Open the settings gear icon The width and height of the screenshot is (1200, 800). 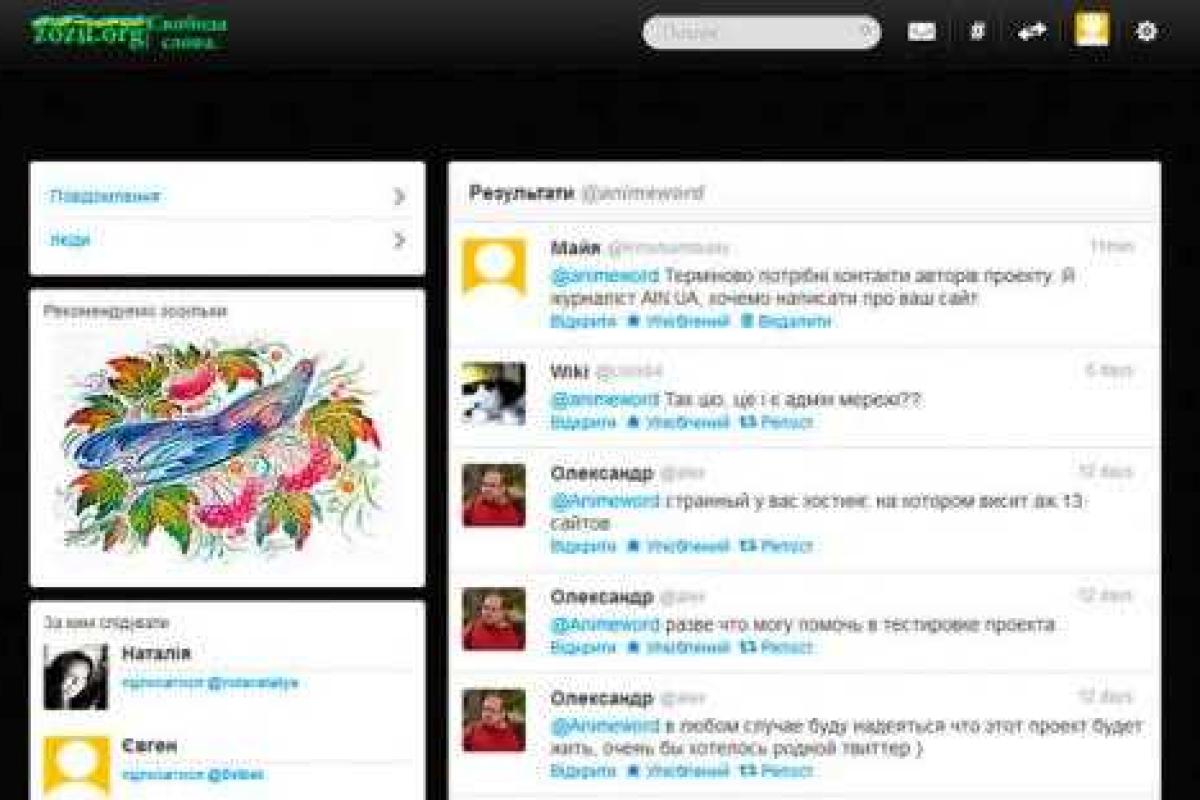click(1146, 32)
